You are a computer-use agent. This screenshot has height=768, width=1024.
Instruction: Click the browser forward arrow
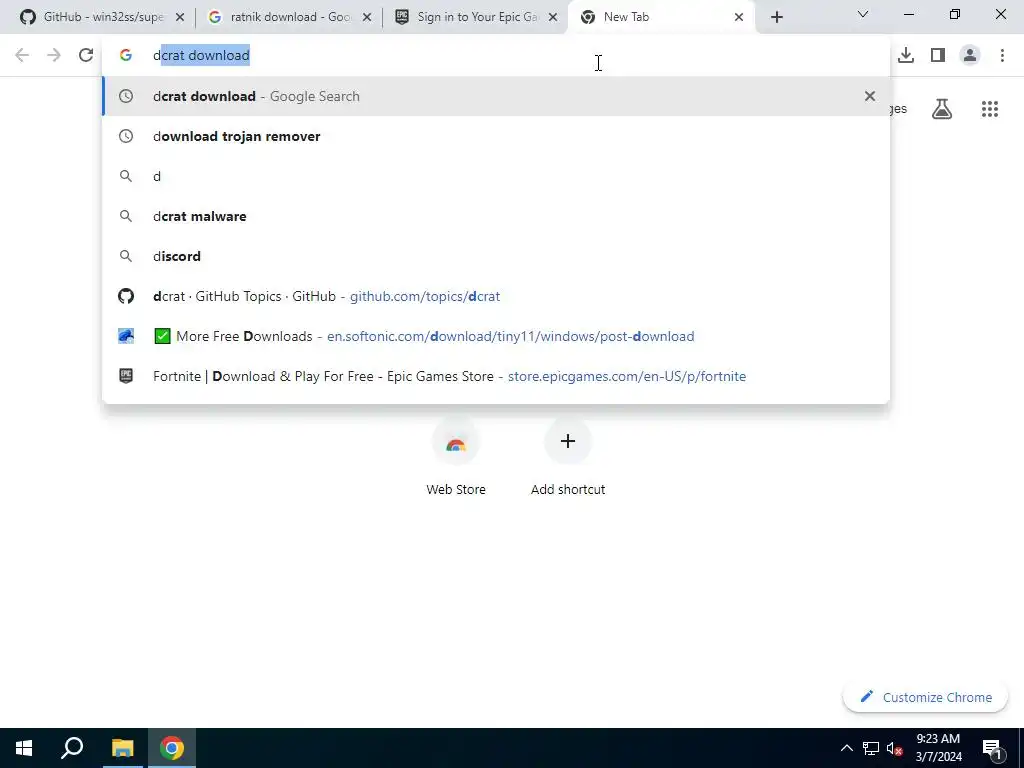coord(54,55)
